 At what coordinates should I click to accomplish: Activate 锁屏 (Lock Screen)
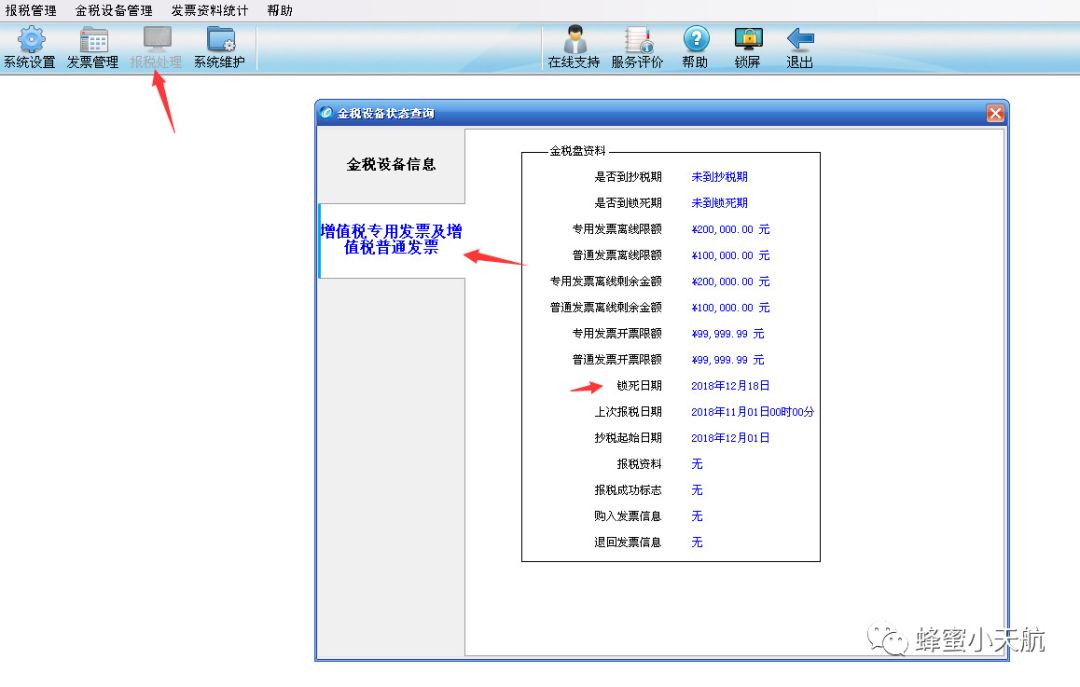(748, 47)
